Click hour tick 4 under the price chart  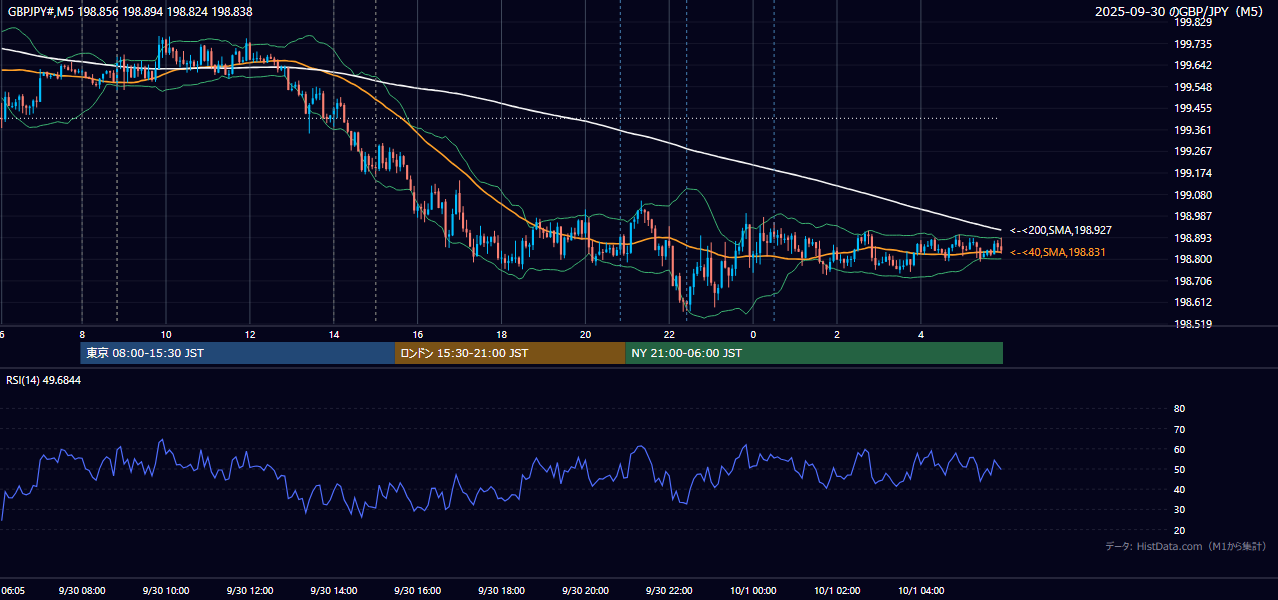[921, 335]
